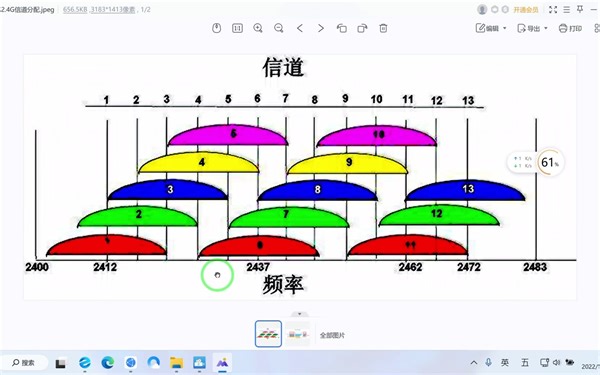Delete the current image with trash icon

tap(383, 28)
